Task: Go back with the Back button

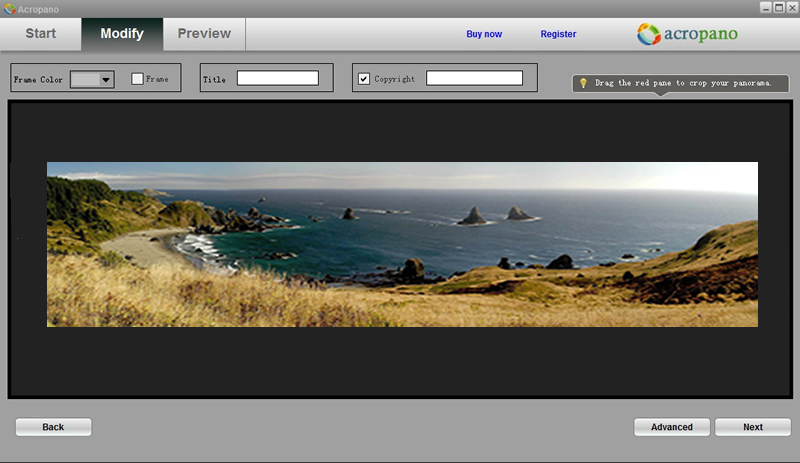Action: pos(54,427)
